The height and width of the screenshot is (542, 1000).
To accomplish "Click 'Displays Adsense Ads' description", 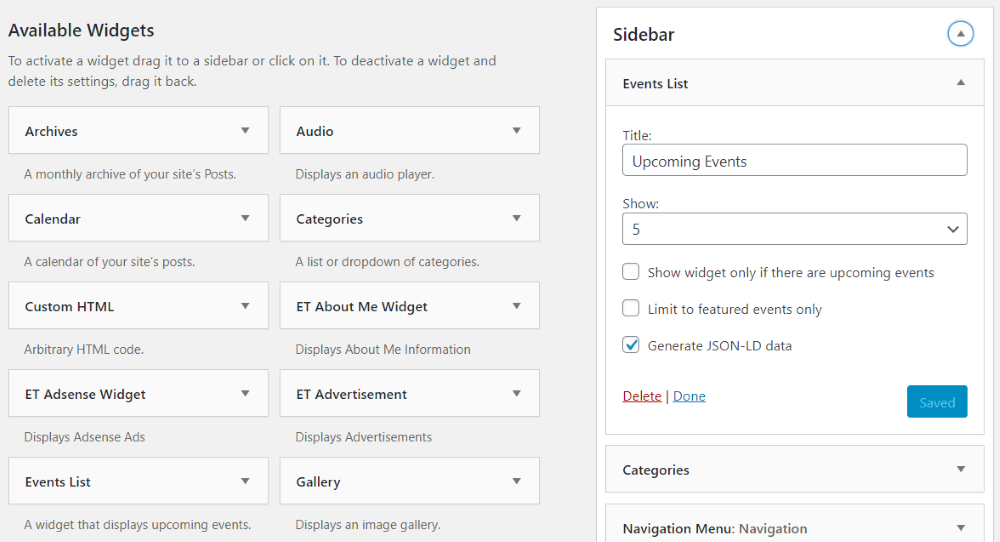I will point(84,437).
